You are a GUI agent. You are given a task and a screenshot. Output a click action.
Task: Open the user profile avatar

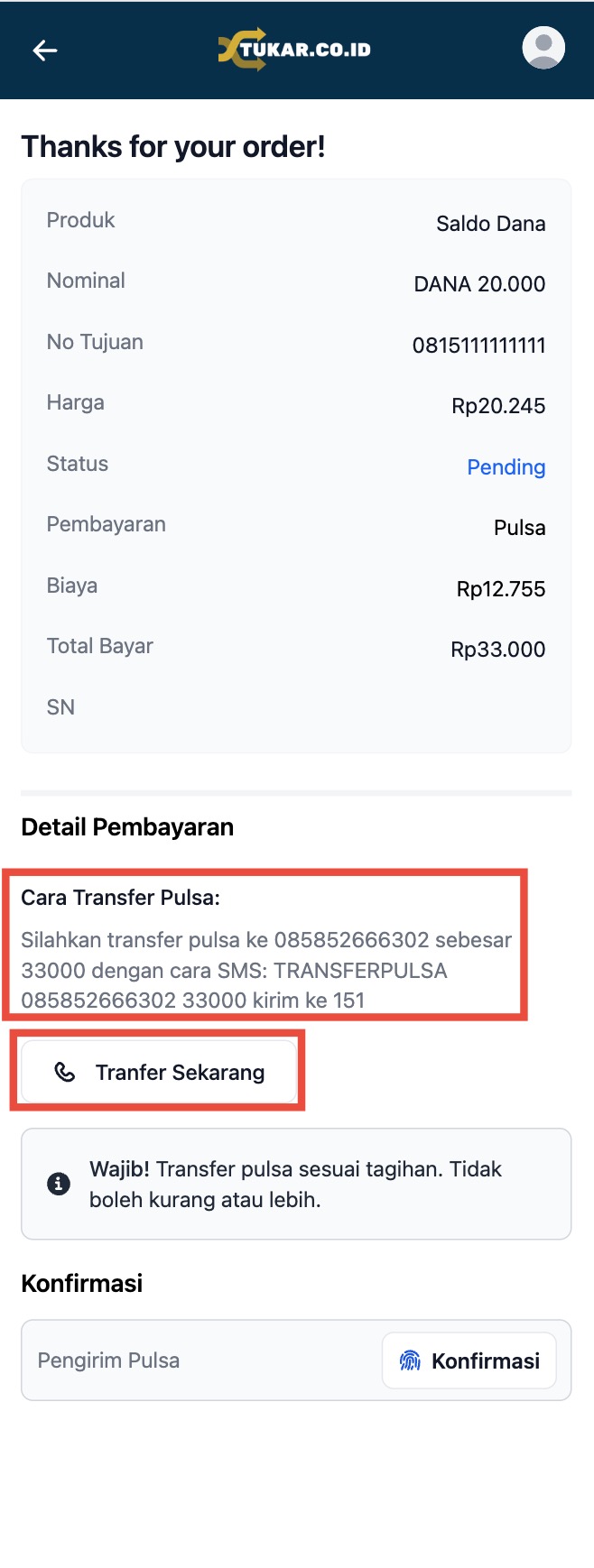(543, 49)
